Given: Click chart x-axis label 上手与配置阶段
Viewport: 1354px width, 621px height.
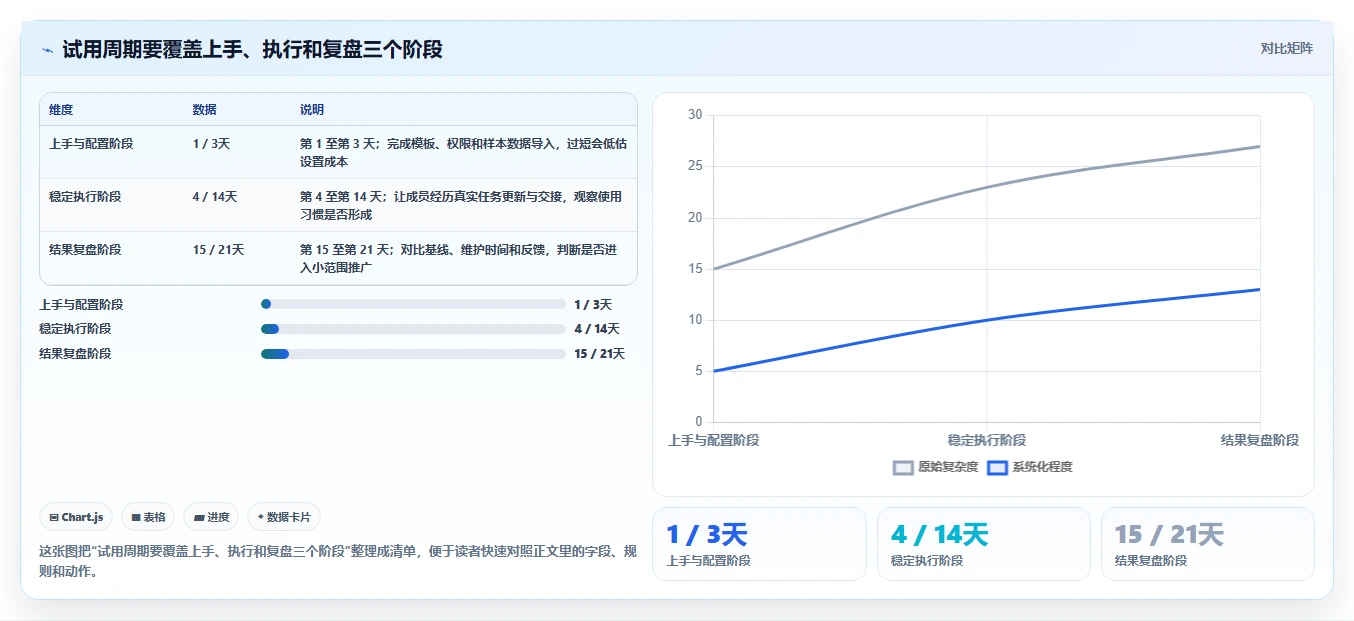Looking at the screenshot, I should 713,440.
